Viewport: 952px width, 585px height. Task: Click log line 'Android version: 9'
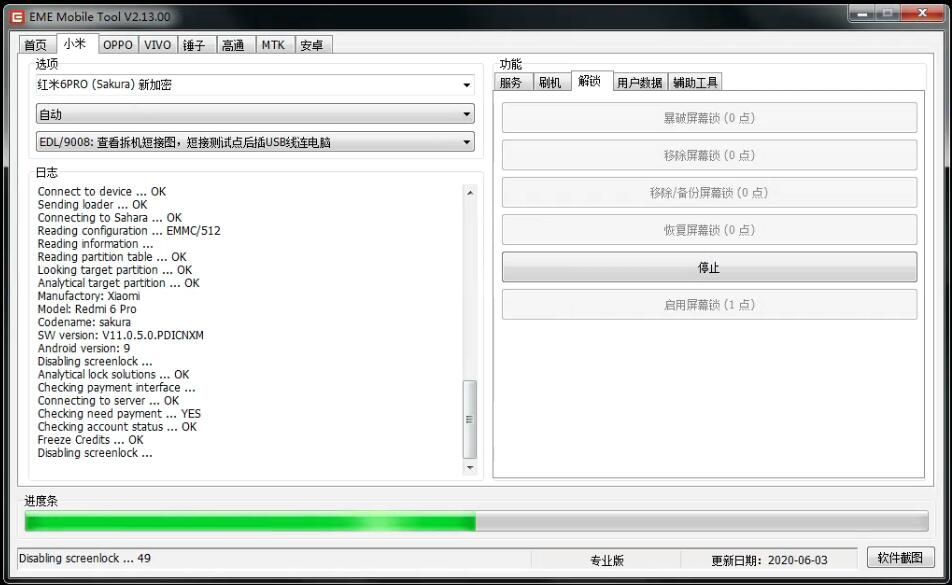84,348
